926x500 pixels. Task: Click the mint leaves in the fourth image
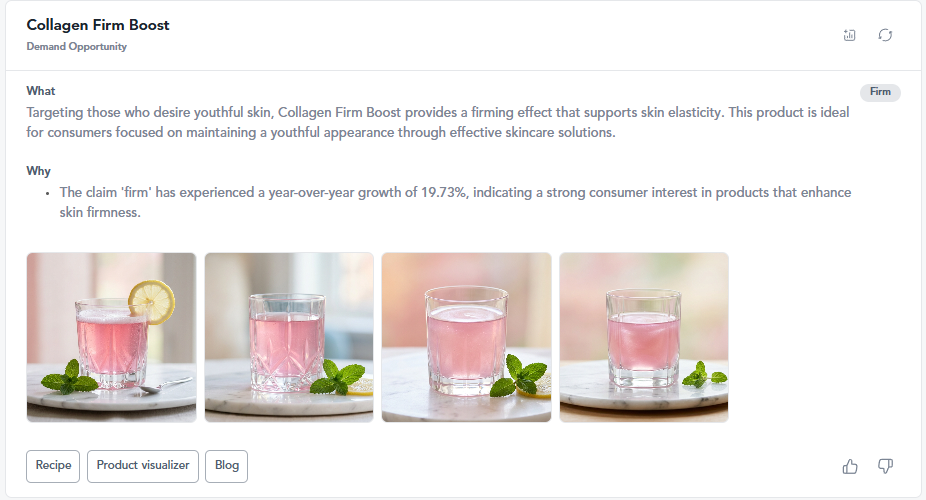pyautogui.click(x=704, y=375)
